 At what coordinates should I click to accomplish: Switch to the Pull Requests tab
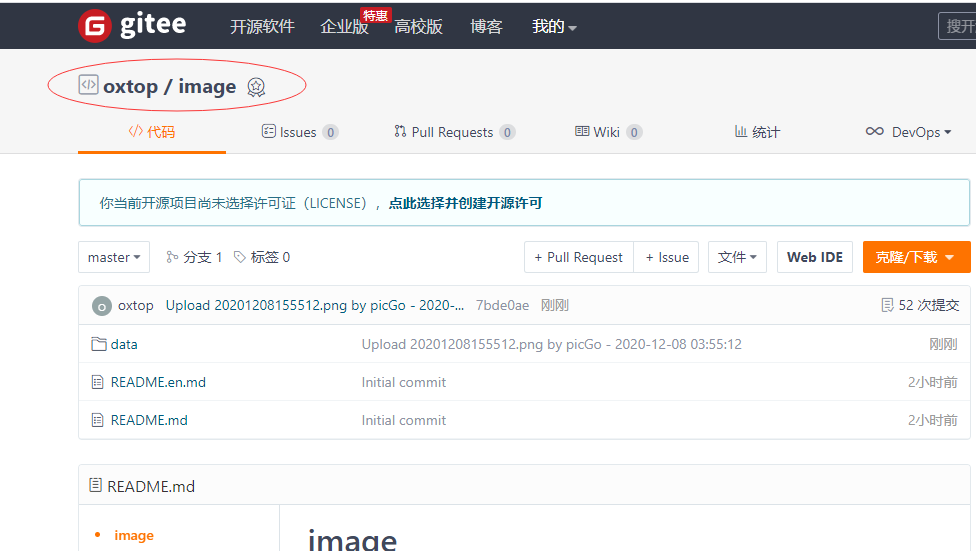(x=454, y=132)
